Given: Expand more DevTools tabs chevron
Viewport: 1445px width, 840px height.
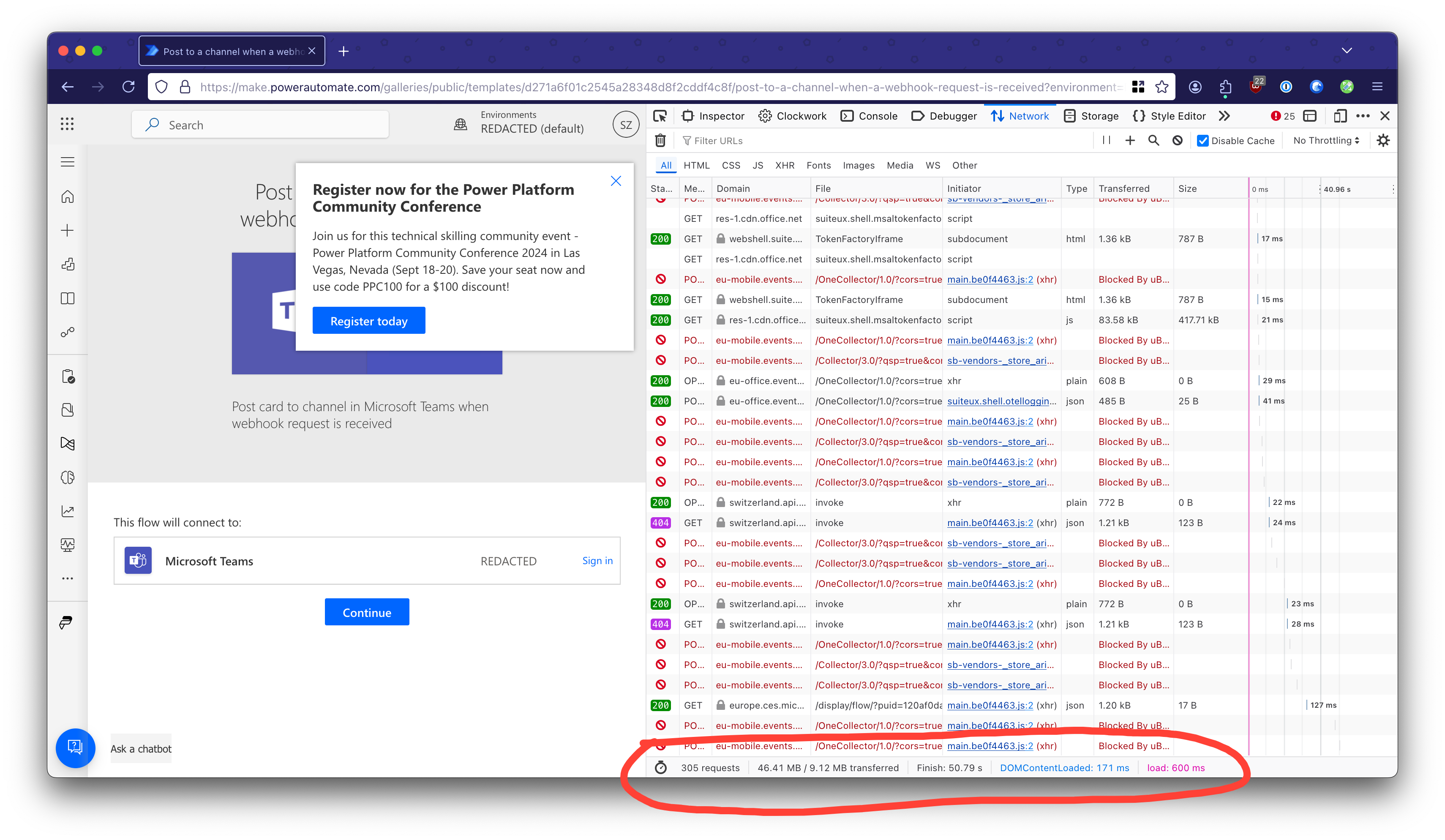Looking at the screenshot, I should 1224,116.
